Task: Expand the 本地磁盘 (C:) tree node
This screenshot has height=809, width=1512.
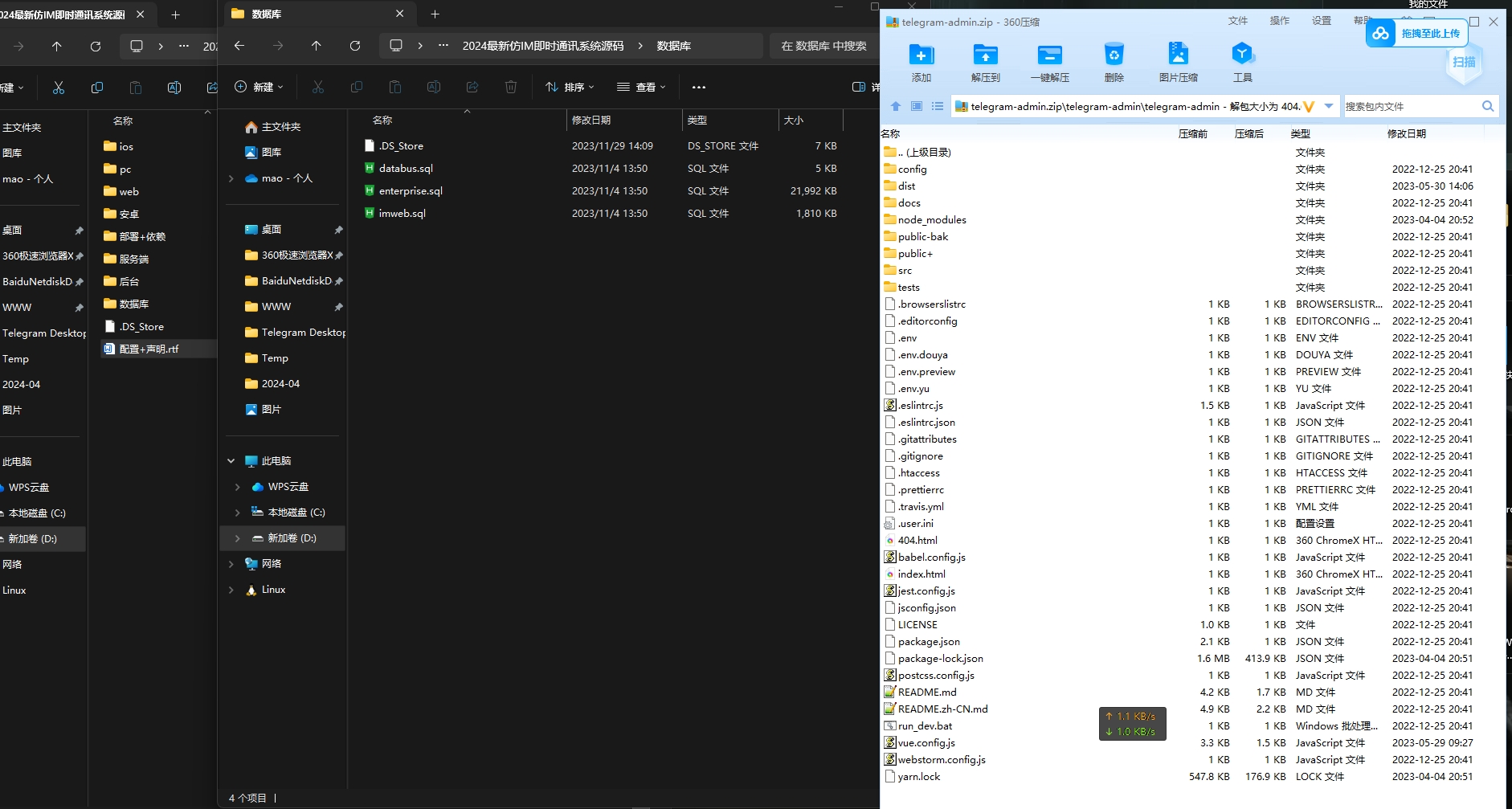Action: click(x=237, y=512)
